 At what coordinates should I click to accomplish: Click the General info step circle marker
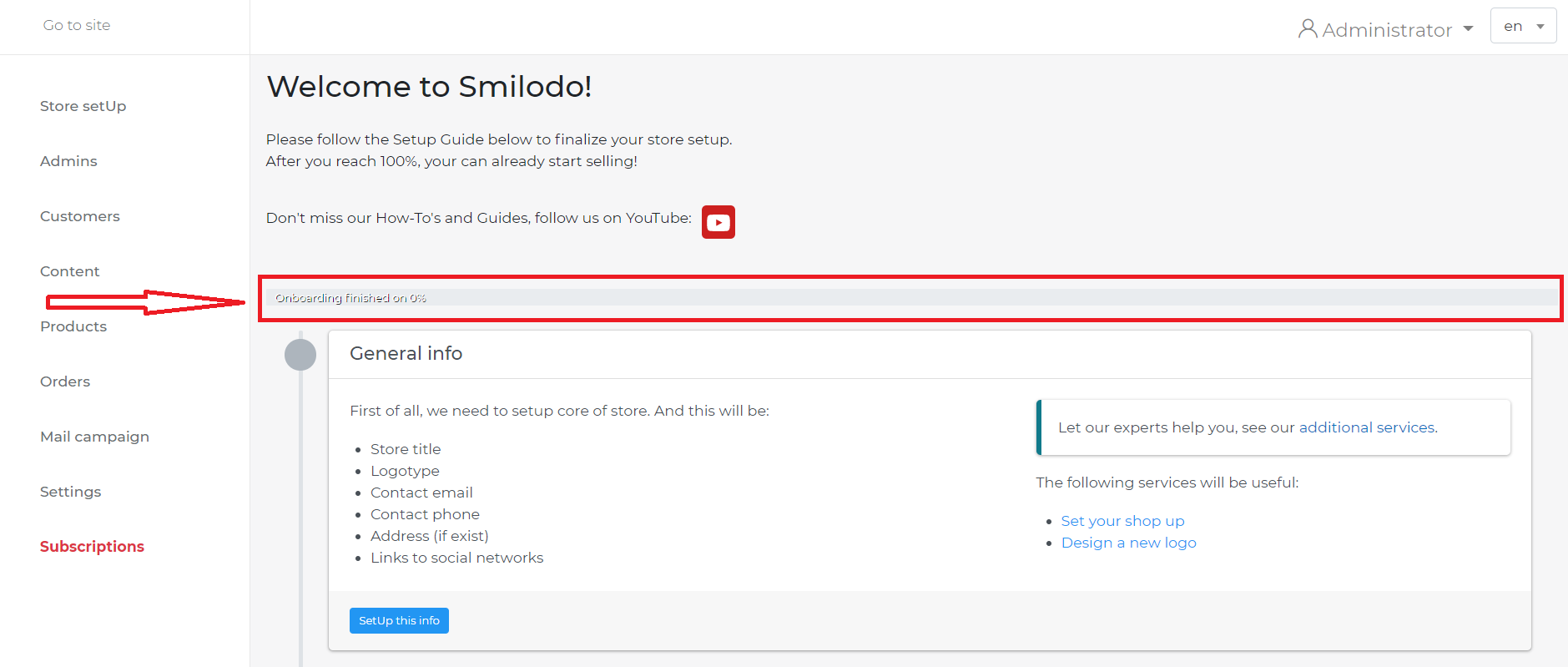300,355
